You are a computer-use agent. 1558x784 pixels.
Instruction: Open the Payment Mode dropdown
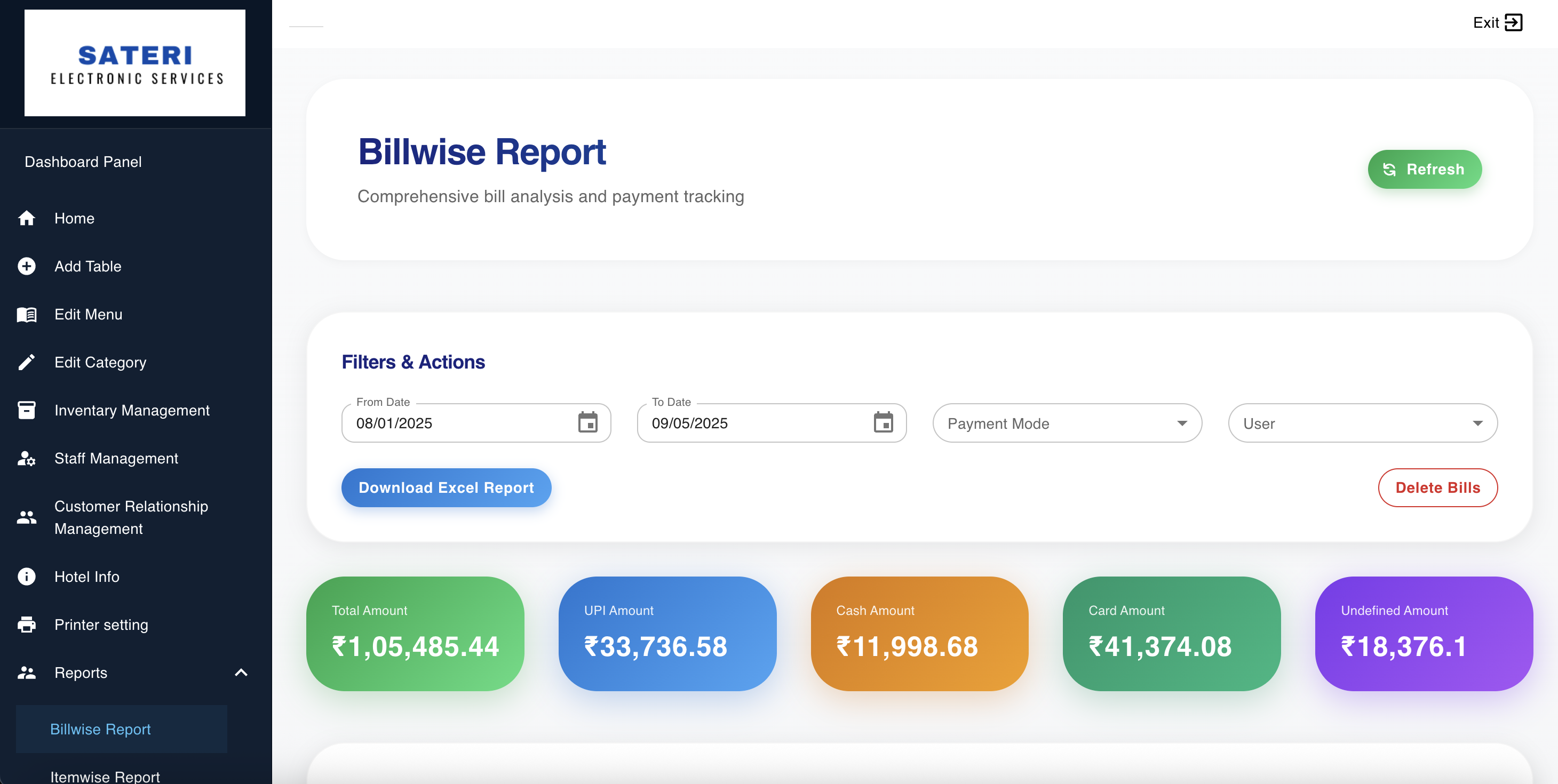1067,423
